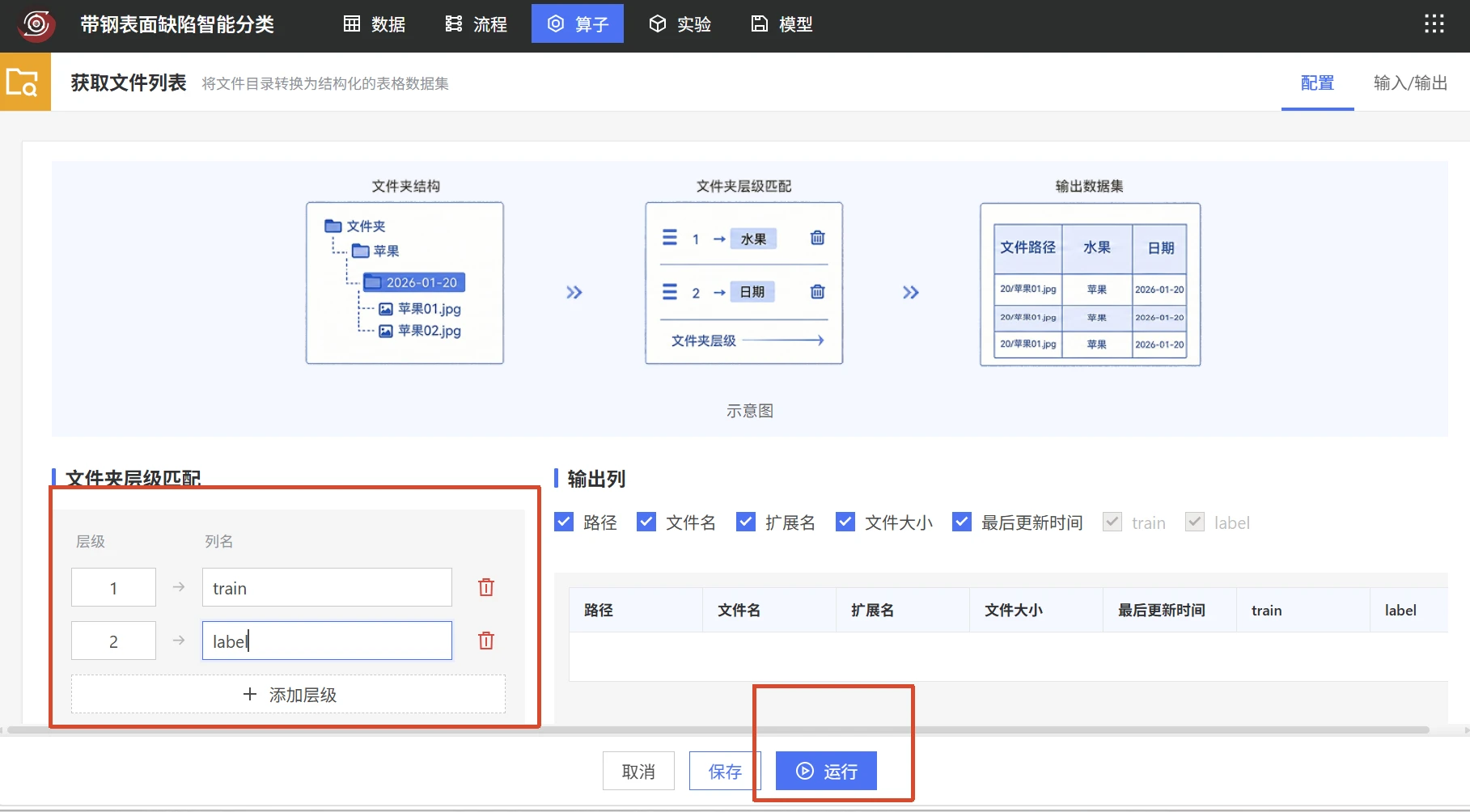
Task: Click the arrow between 2 and label
Action: coord(179,641)
